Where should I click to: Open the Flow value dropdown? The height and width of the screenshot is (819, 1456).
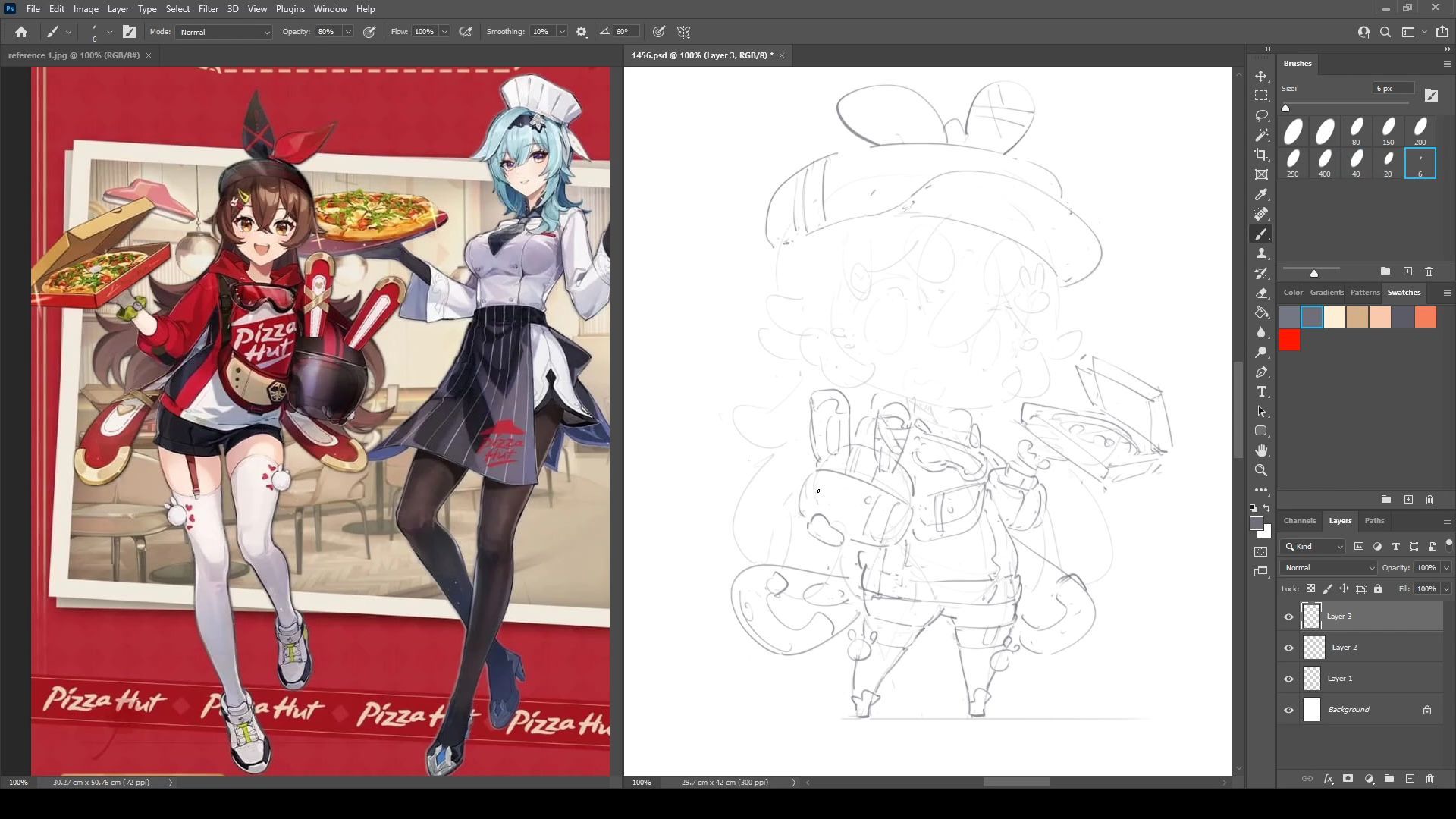pos(444,32)
